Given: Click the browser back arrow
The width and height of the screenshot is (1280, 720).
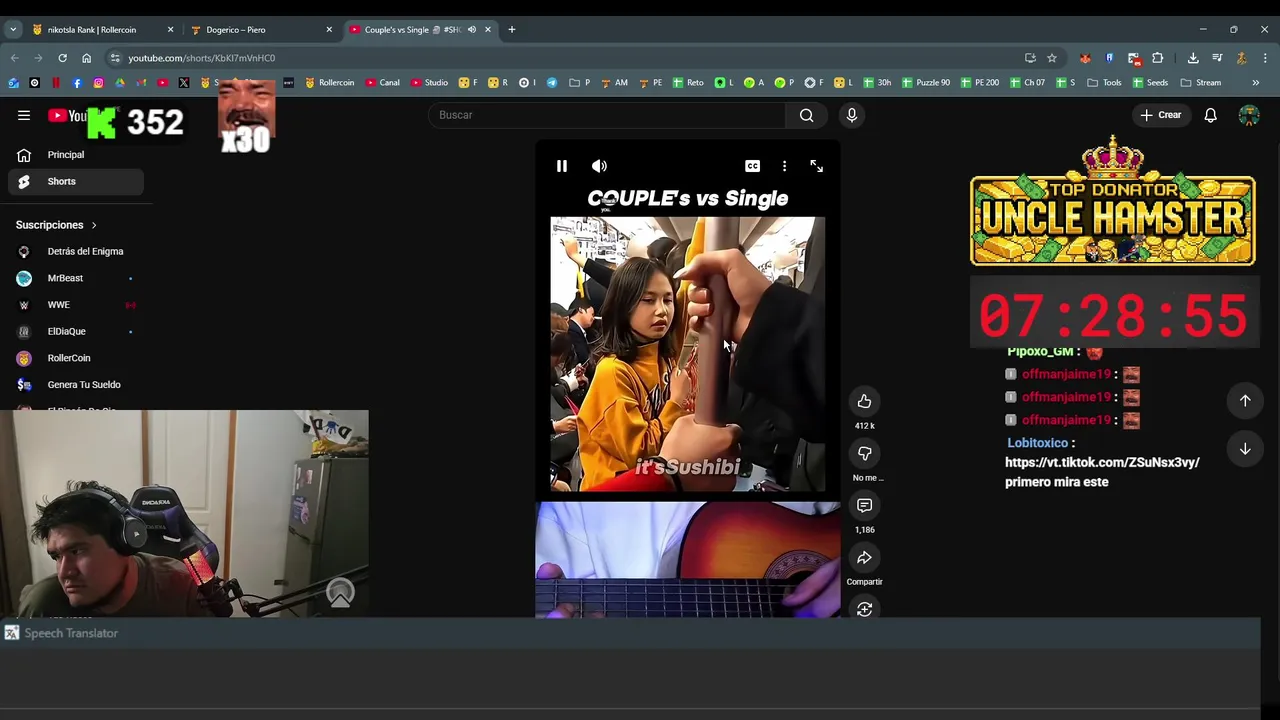Looking at the screenshot, I should (14, 58).
